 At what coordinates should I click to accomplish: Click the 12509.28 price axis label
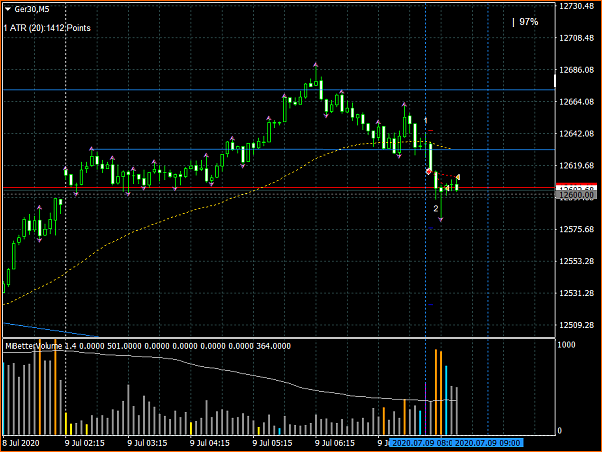coord(577,325)
